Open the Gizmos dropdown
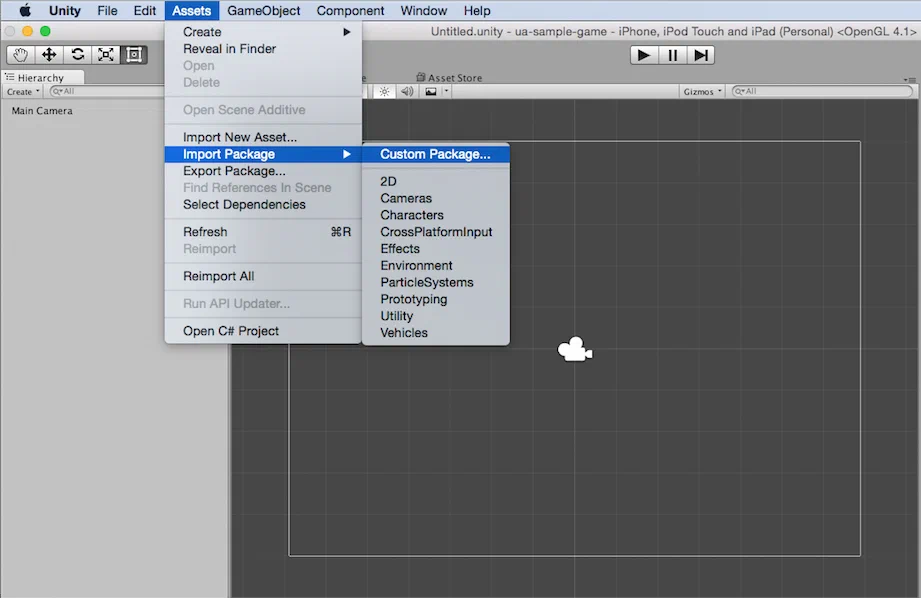Viewport: 921px width, 598px height. click(x=701, y=91)
